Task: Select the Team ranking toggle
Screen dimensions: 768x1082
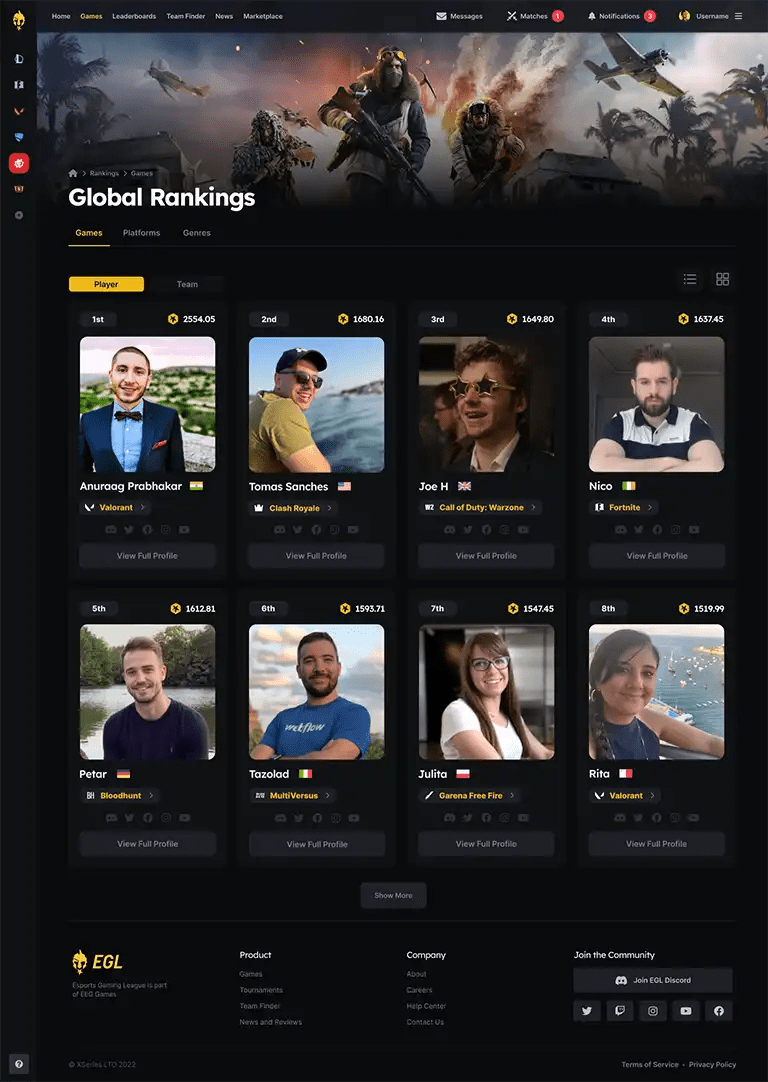Action: (x=187, y=284)
